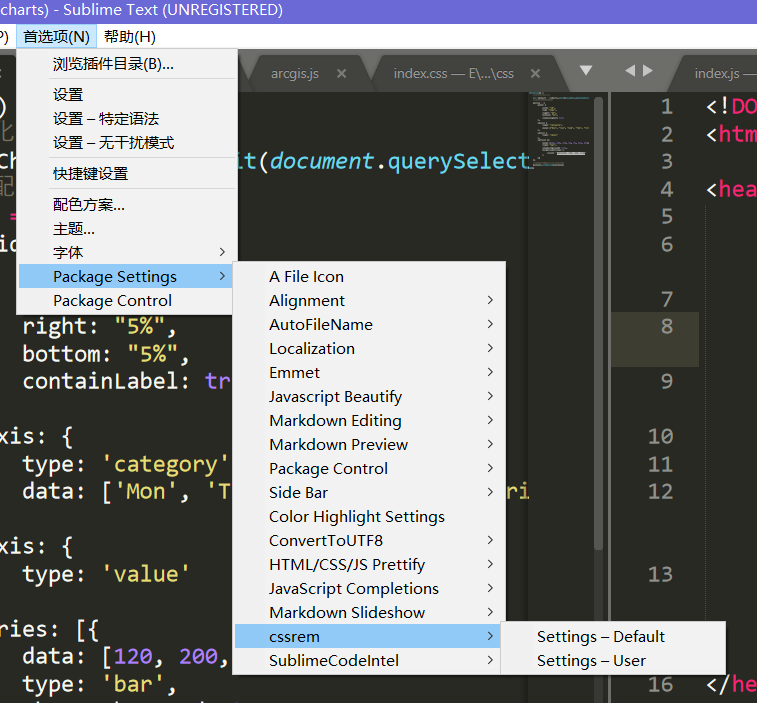The width and height of the screenshot is (757, 703).
Task: Choose 浏览插件目录(B)... menu entry
Action: point(113,65)
